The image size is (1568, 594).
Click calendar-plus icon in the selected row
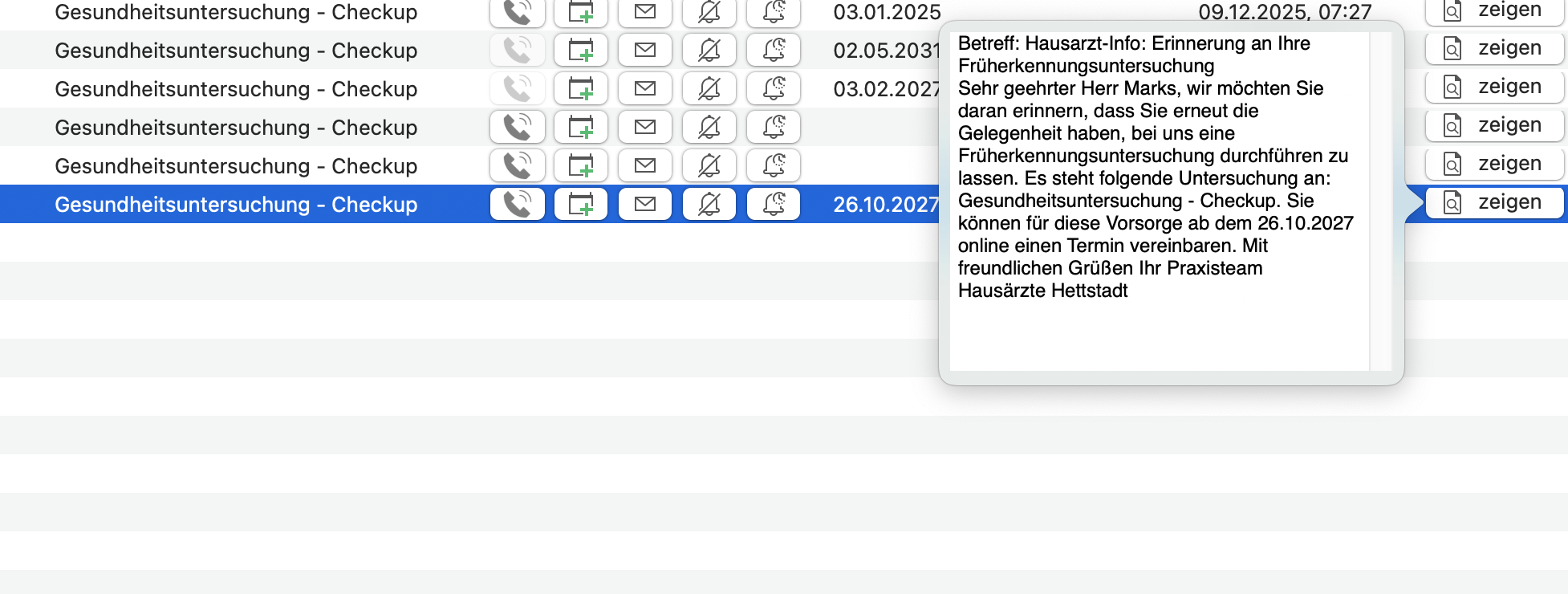tap(581, 204)
